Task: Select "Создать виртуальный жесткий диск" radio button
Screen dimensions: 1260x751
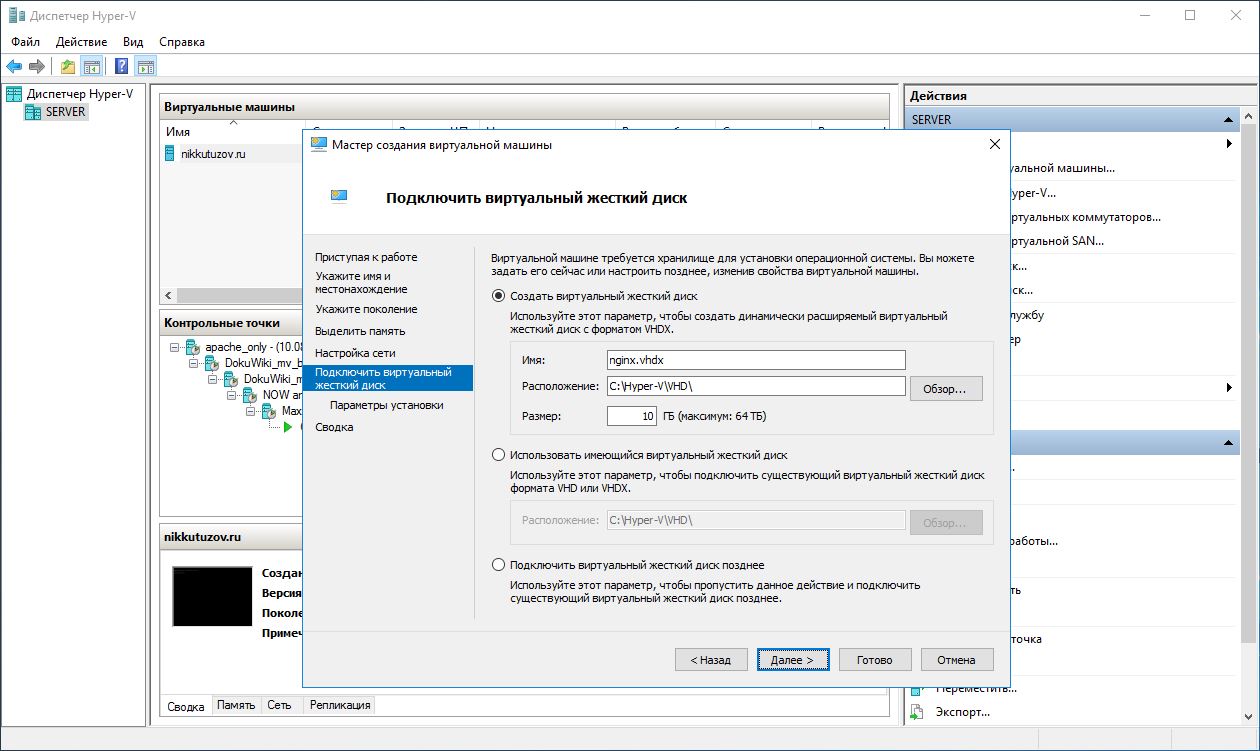Action: (498, 296)
